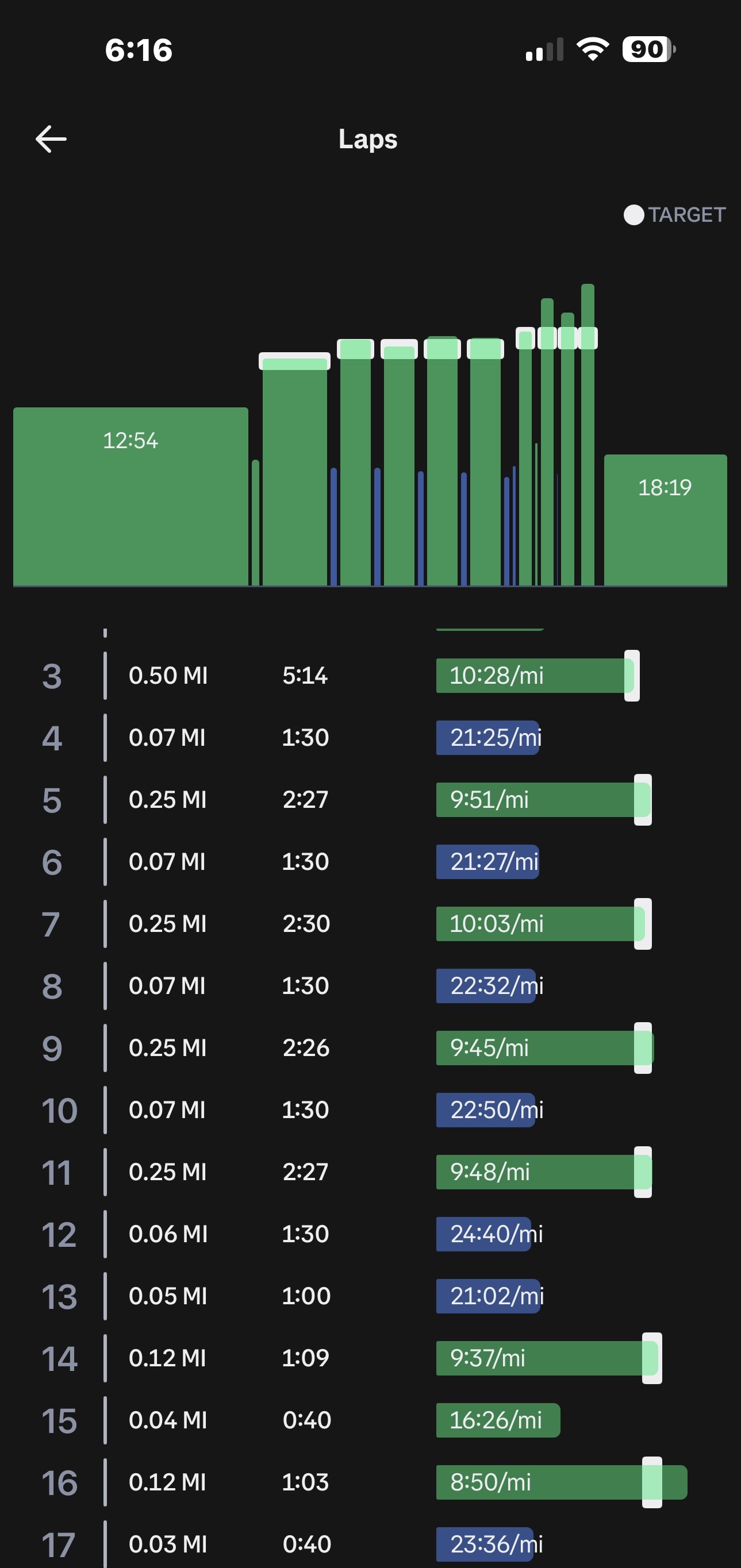
Task: Select the 24:40/mi pace bar
Action: [x=483, y=1234]
